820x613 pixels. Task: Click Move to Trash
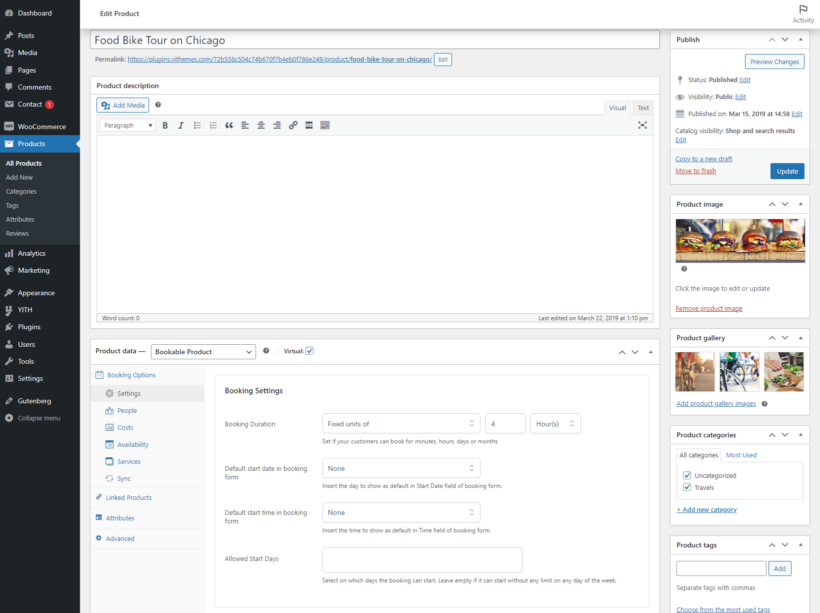click(x=696, y=171)
